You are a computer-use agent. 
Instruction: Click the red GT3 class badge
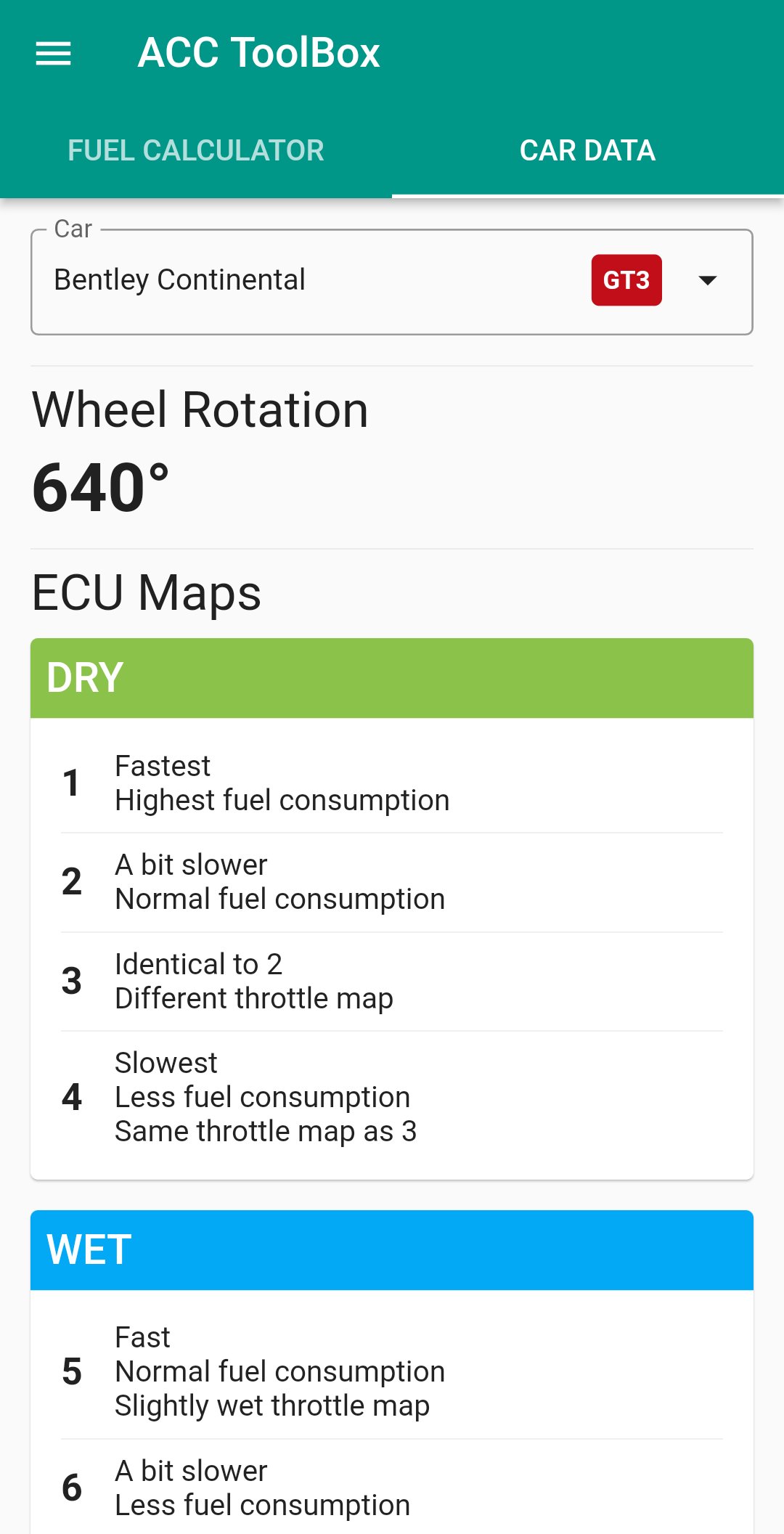point(626,280)
